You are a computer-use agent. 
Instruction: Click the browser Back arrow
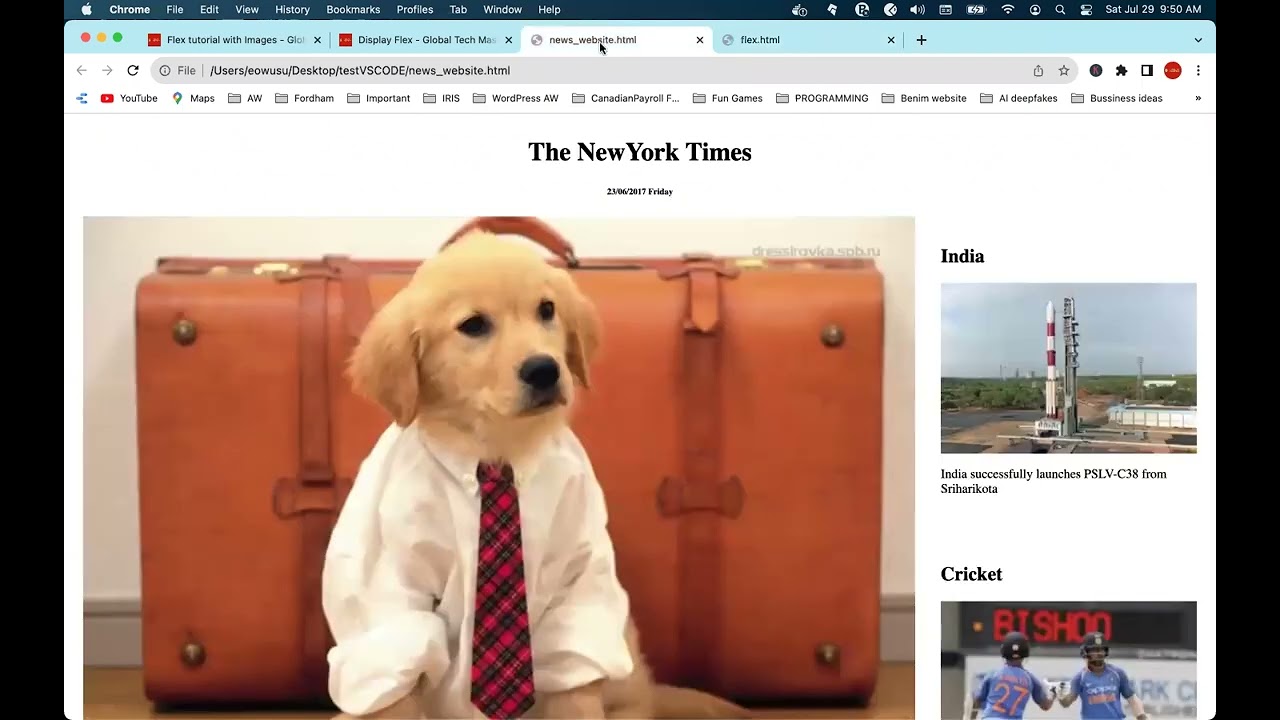tap(82, 71)
